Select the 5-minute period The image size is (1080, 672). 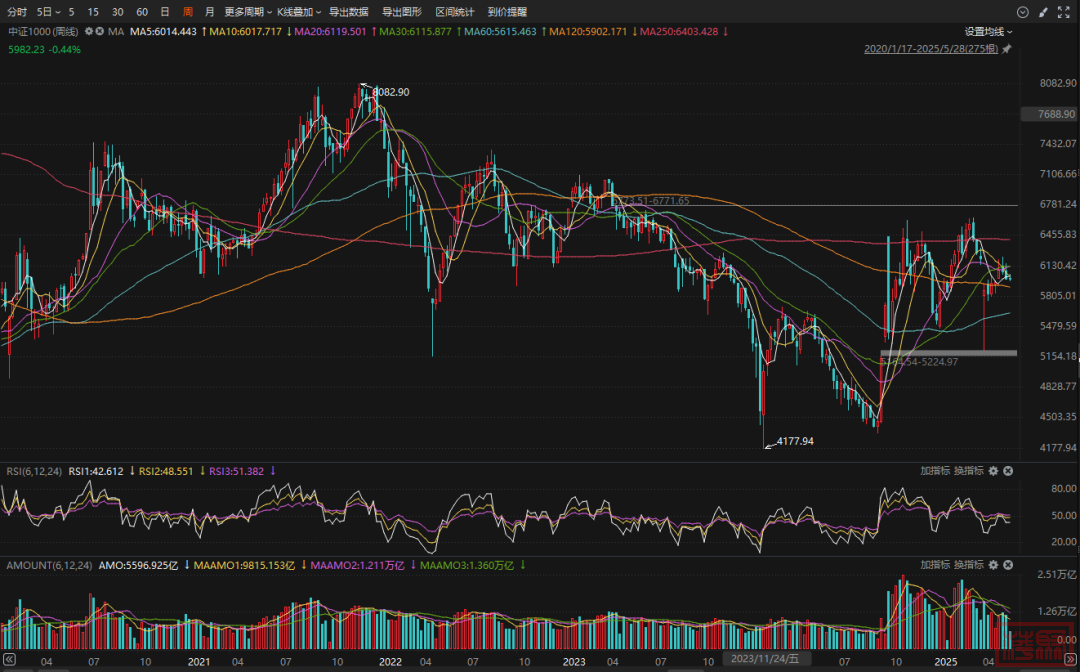[x=72, y=12]
